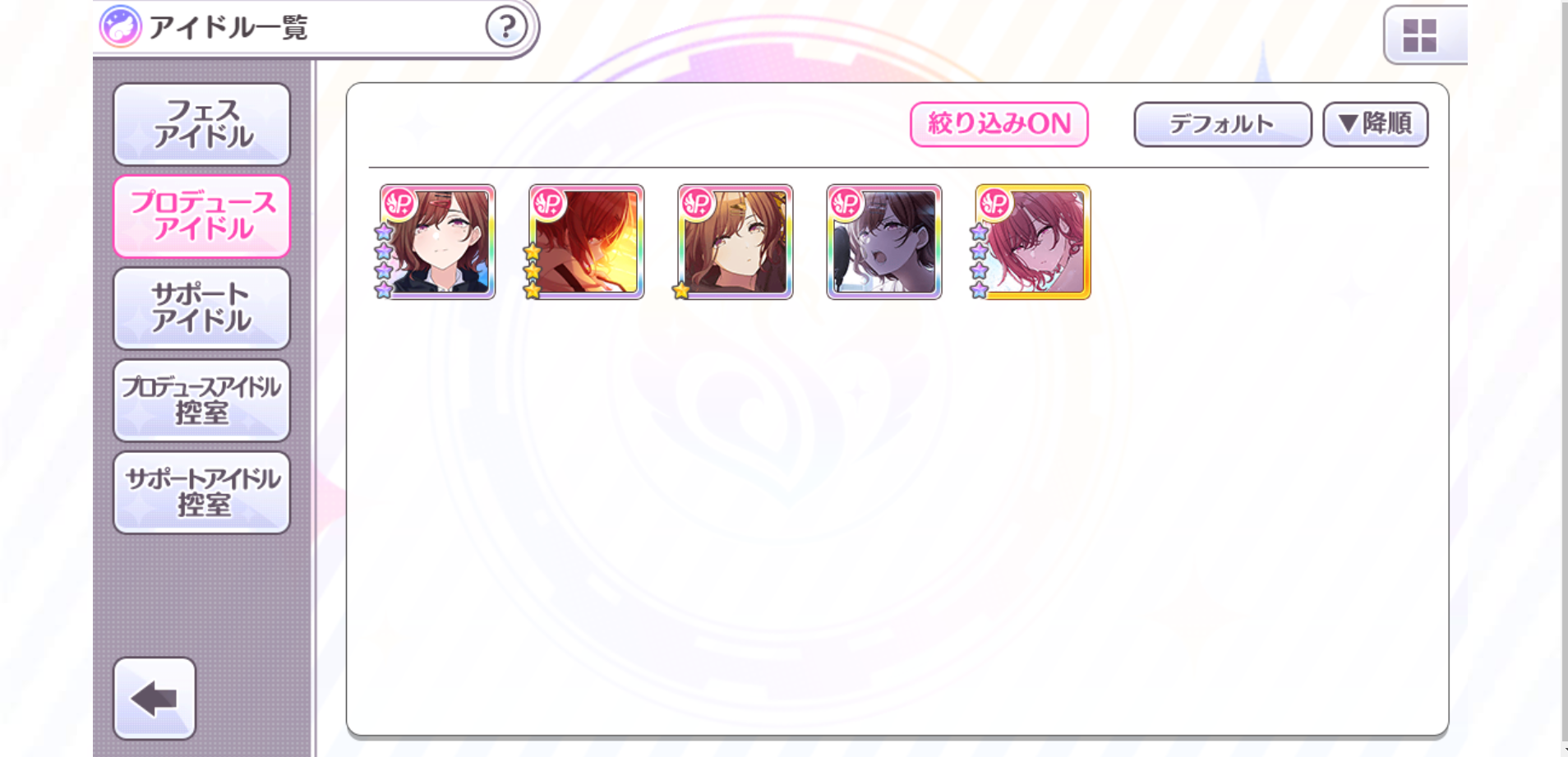The height and width of the screenshot is (757, 1568).
Task: Toggle the 絞り込みON filter
Action: [999, 124]
